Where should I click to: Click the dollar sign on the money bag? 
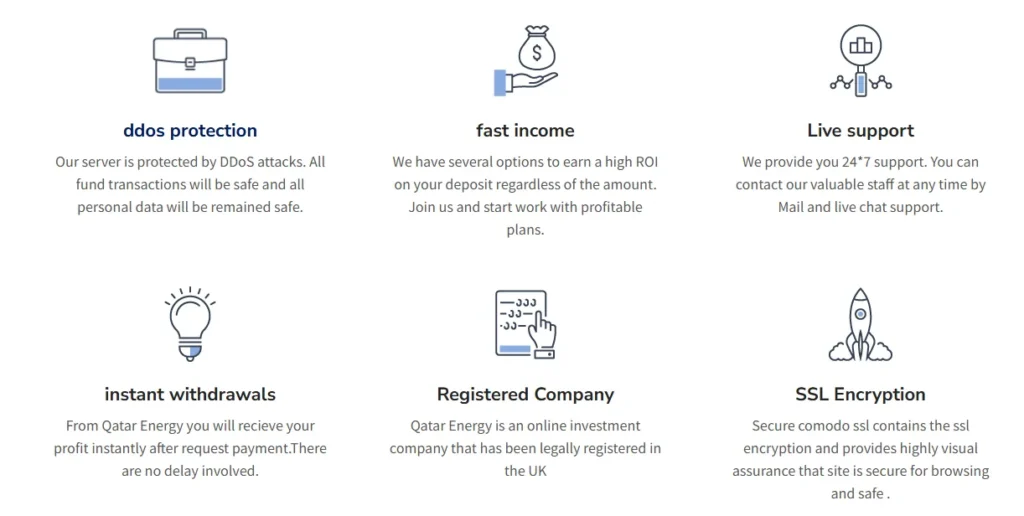[536, 51]
